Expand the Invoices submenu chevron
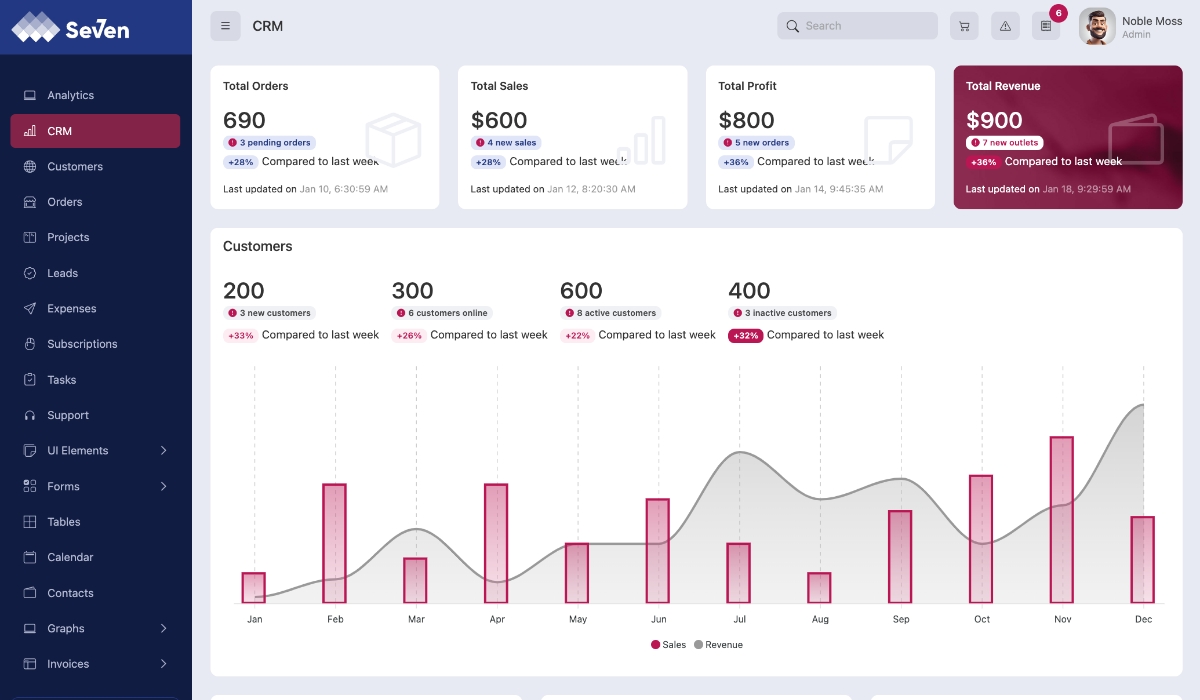1200x700 pixels. 163,664
